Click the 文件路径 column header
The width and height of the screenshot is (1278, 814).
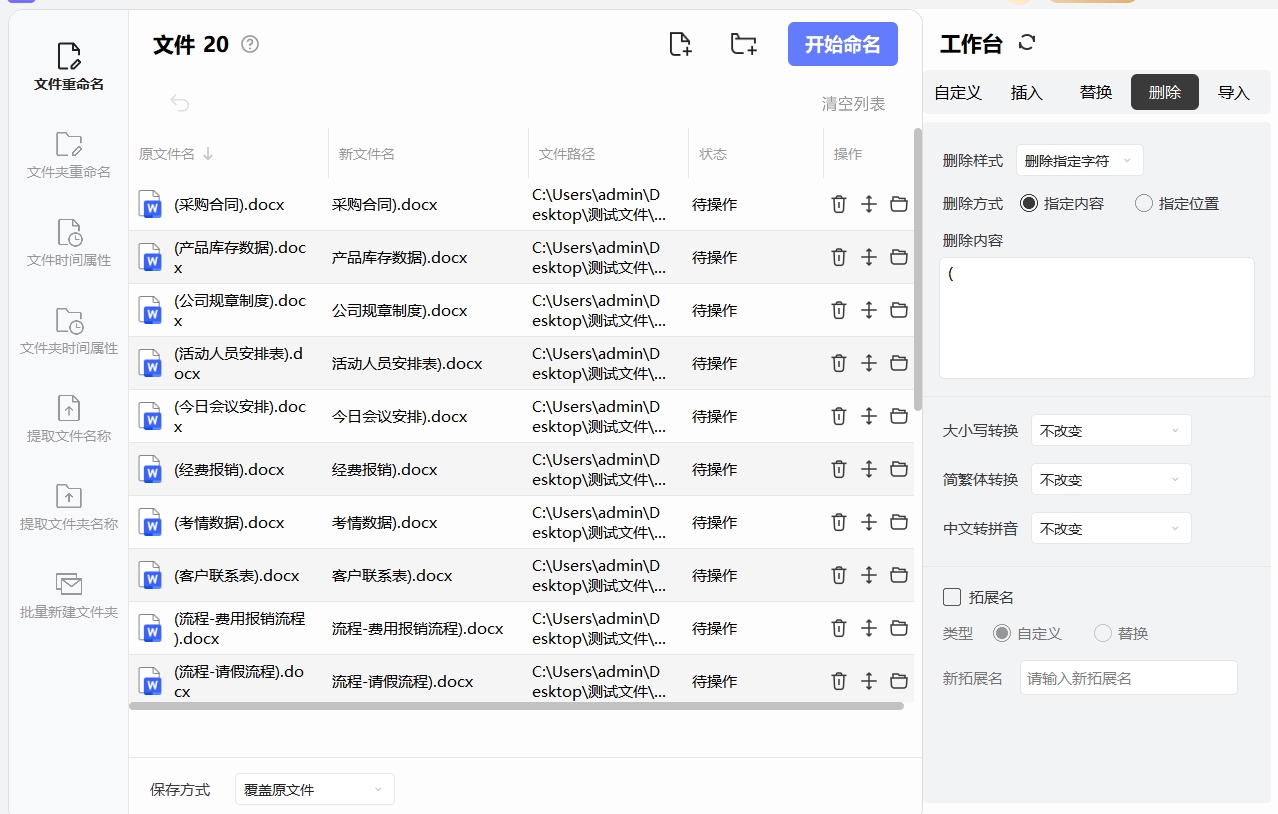pyautogui.click(x=567, y=154)
